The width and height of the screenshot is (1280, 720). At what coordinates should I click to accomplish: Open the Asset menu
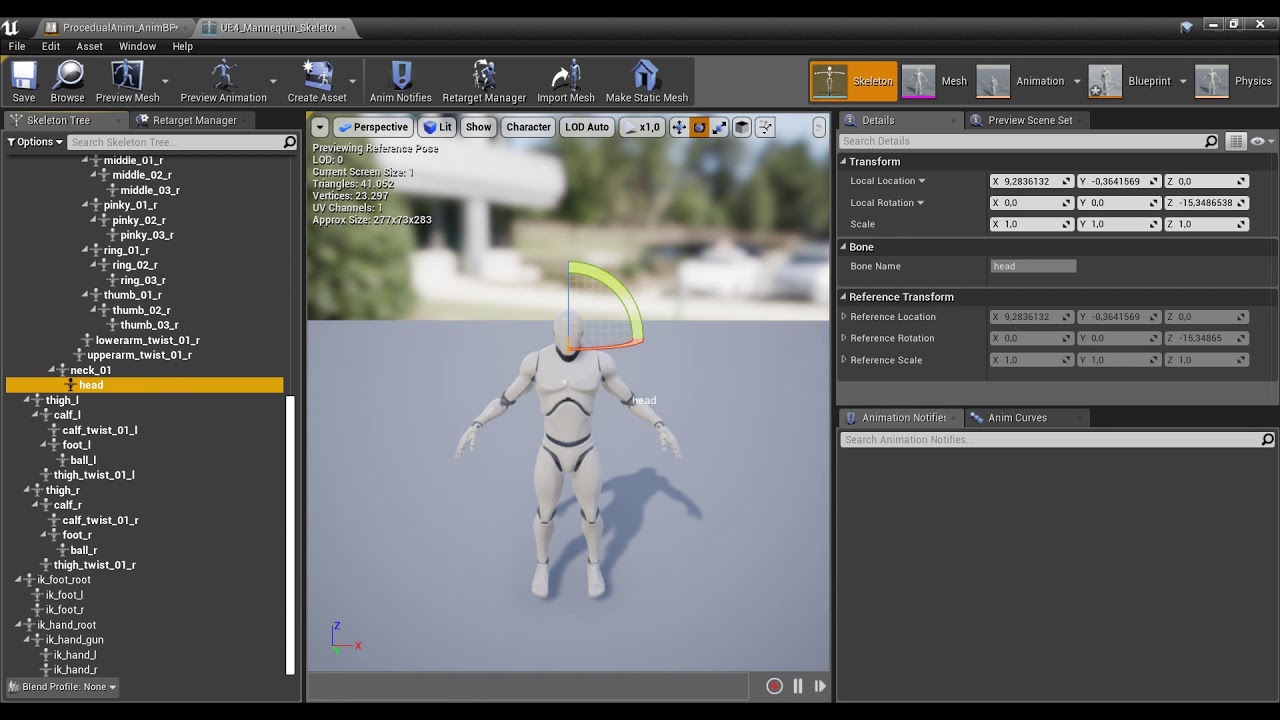pyautogui.click(x=90, y=46)
